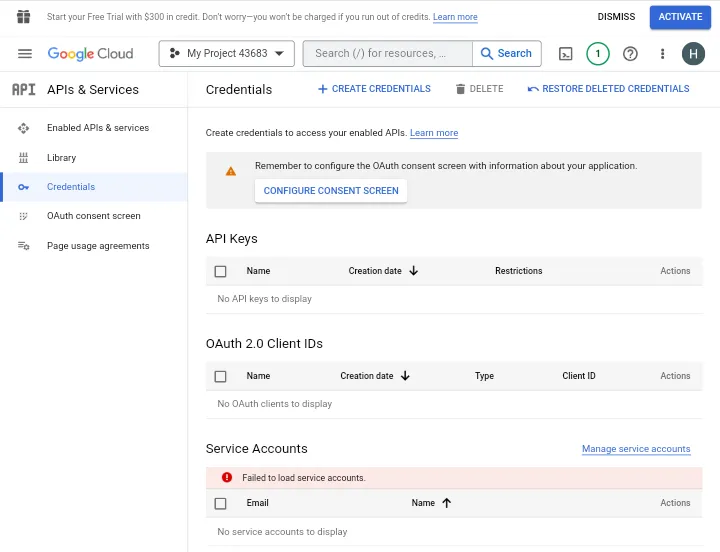
Task: Click Service Accounts Email column header
Action: pyautogui.click(x=257, y=503)
